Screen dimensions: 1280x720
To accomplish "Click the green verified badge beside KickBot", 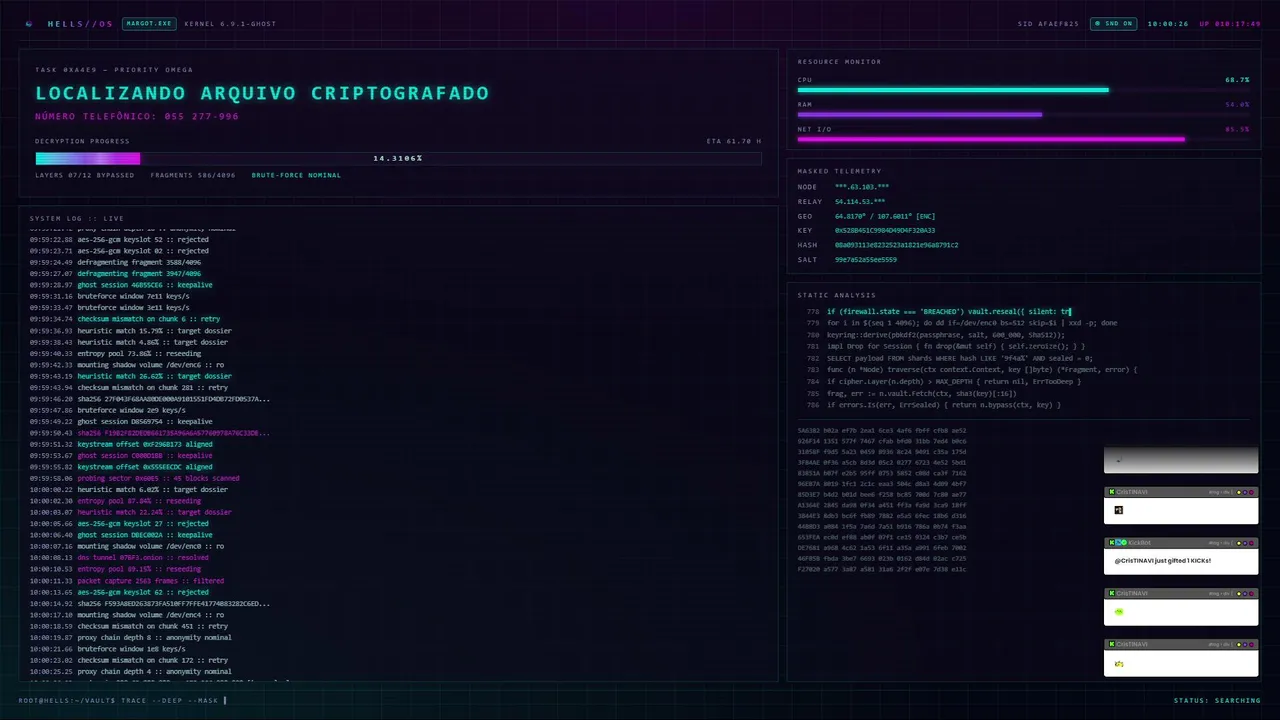I will click(x=1124, y=542).
